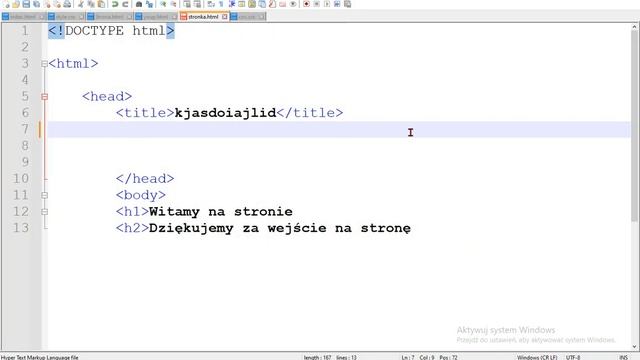Click the Save All toolbar icon
This screenshot has width=640, height=360.
(36, 4)
